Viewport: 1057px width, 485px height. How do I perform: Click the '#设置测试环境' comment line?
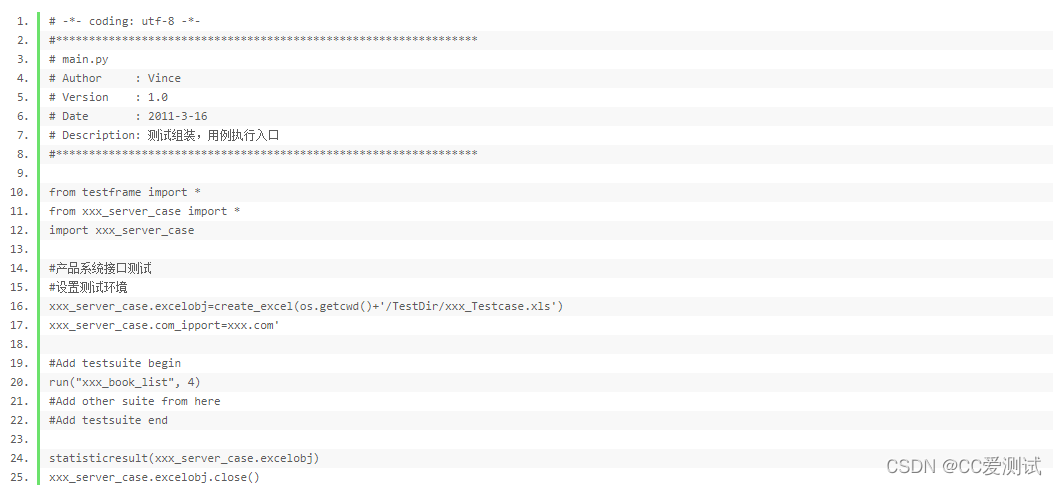(88, 287)
